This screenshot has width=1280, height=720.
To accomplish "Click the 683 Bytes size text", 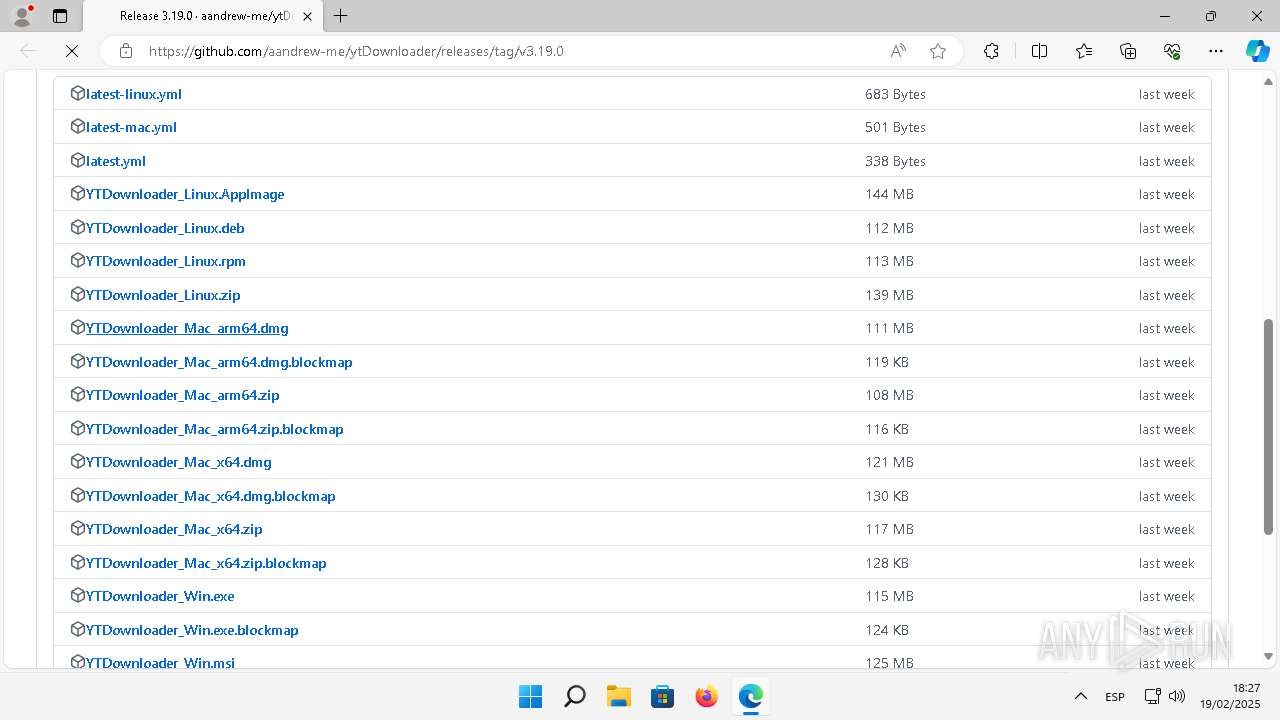I will [x=895, y=94].
